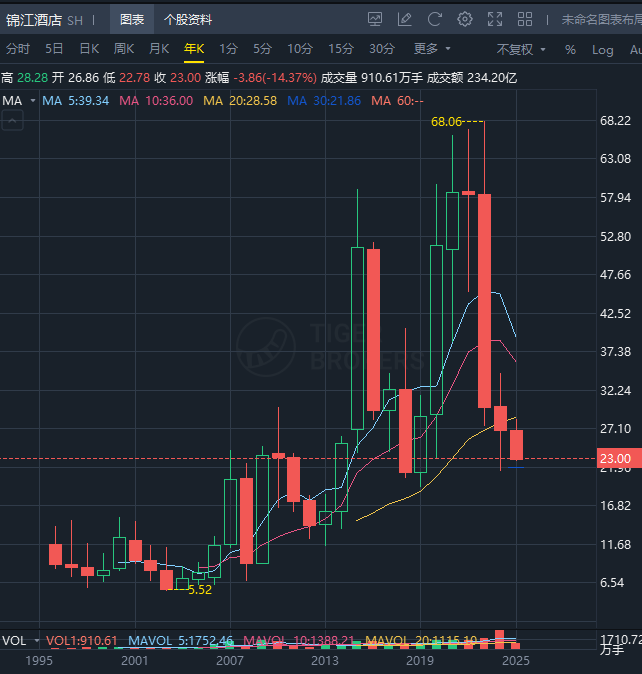The image size is (642, 674).
Task: Click the MAVOL 5:1752.46 label
Action: (x=180, y=641)
